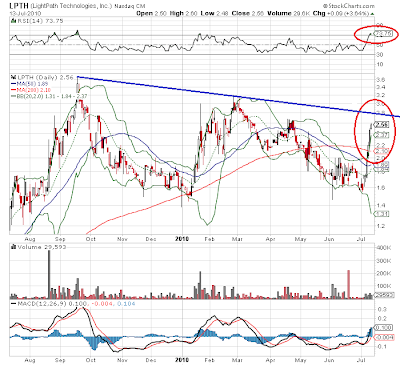Click the MA(200) 2.10 legend entry
This screenshot has height=365, width=400.
31,90
